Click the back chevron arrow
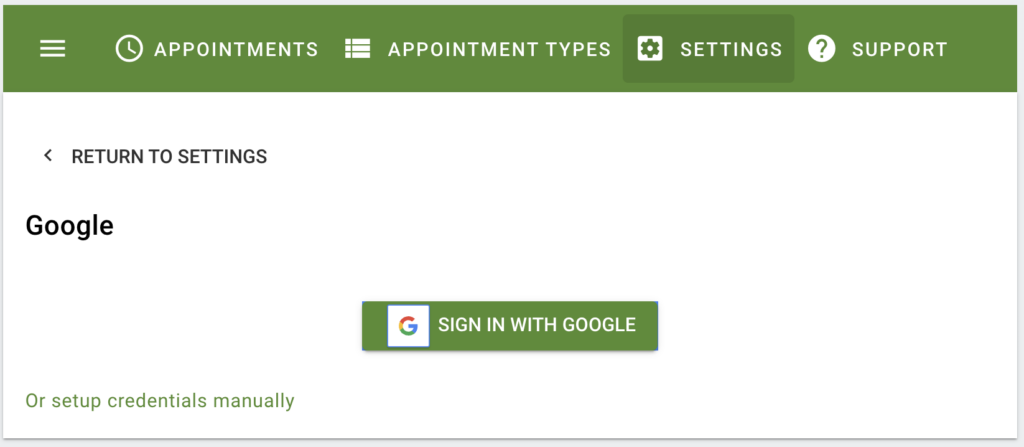The width and height of the screenshot is (1024, 447). pos(47,156)
